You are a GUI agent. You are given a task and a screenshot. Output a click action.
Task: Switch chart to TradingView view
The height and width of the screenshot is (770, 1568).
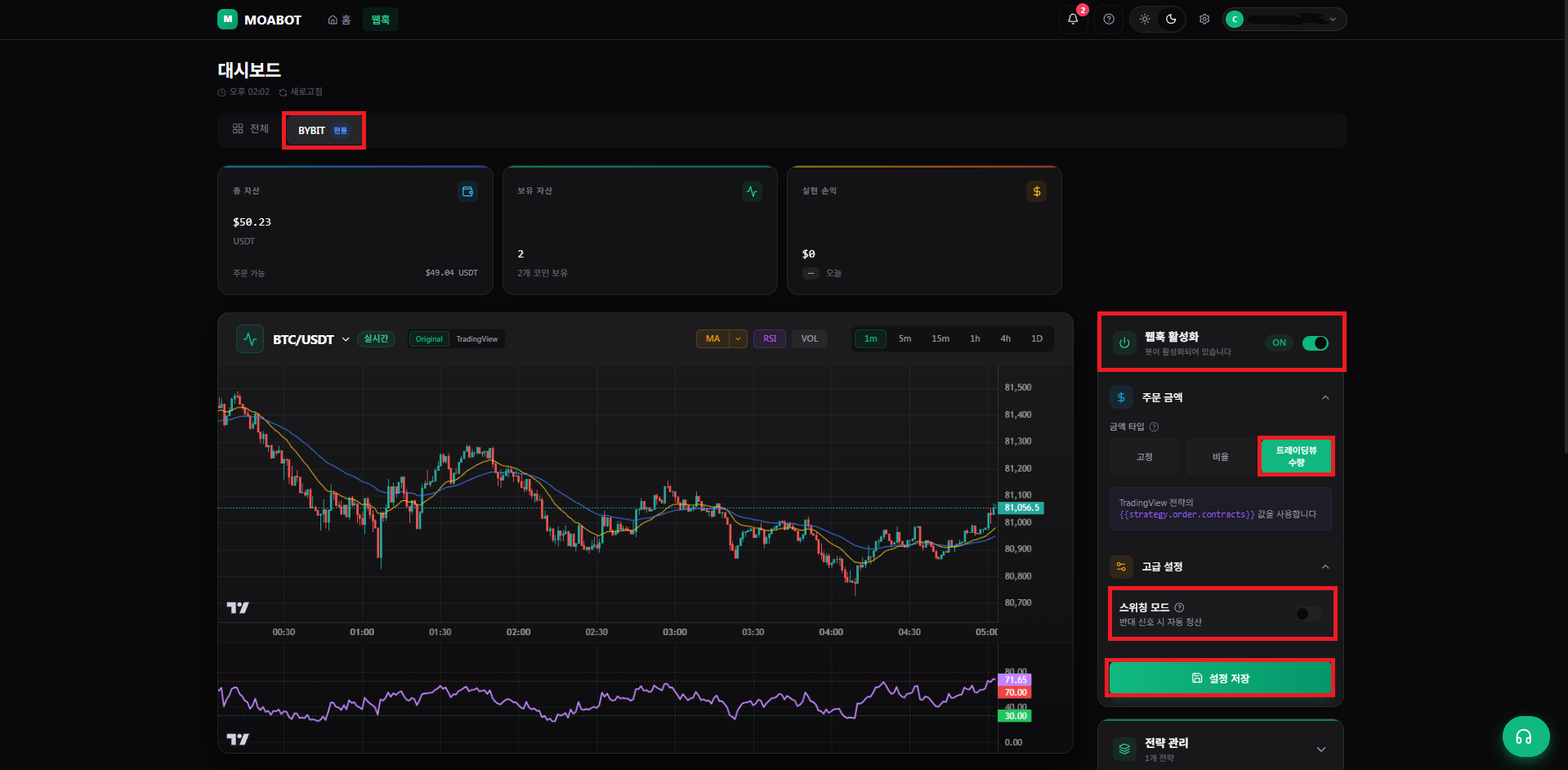(477, 339)
